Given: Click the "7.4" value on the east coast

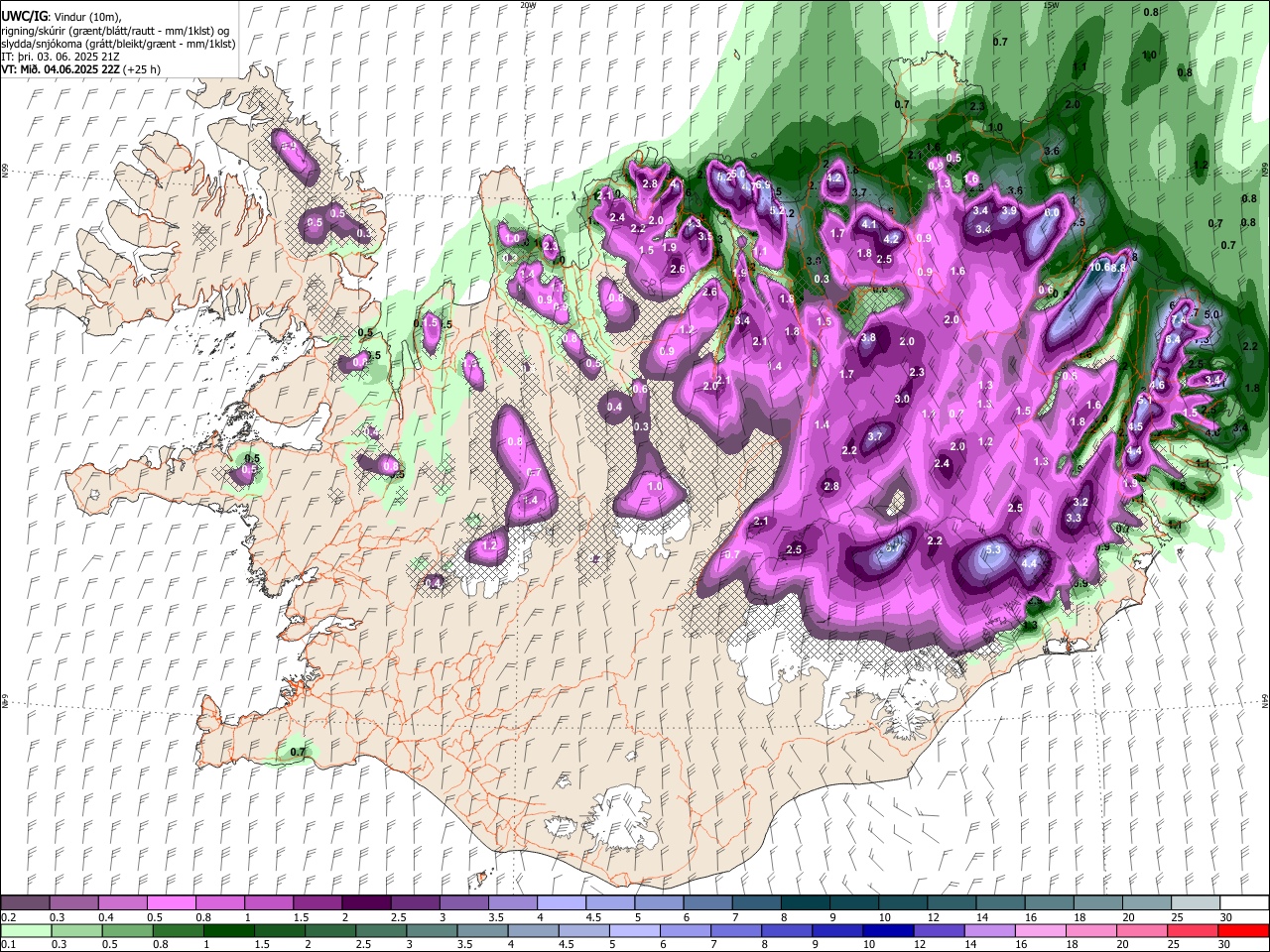Looking at the screenshot, I should tap(1179, 320).
